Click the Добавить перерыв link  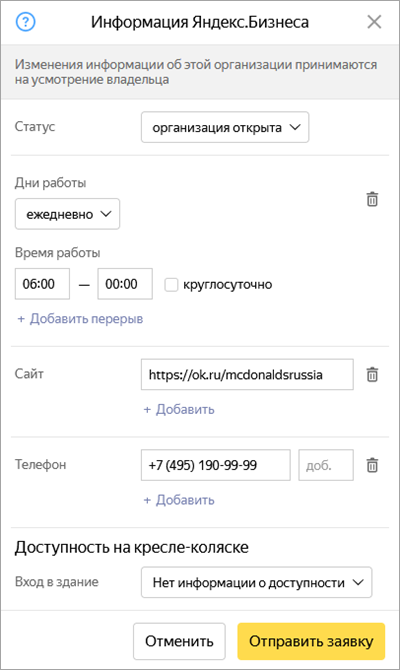80,319
